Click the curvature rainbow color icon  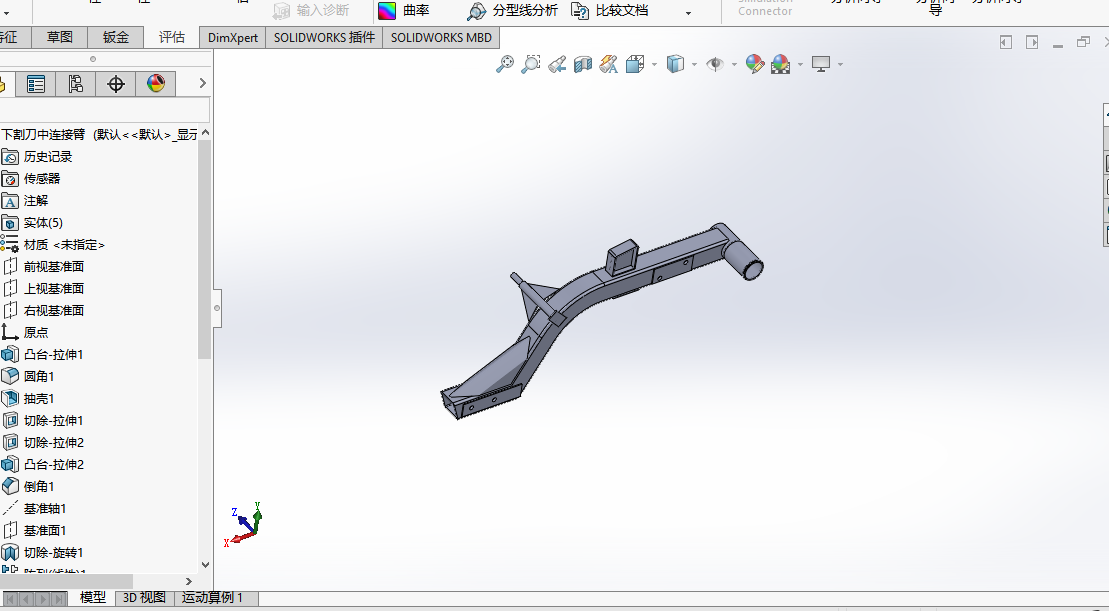387,11
